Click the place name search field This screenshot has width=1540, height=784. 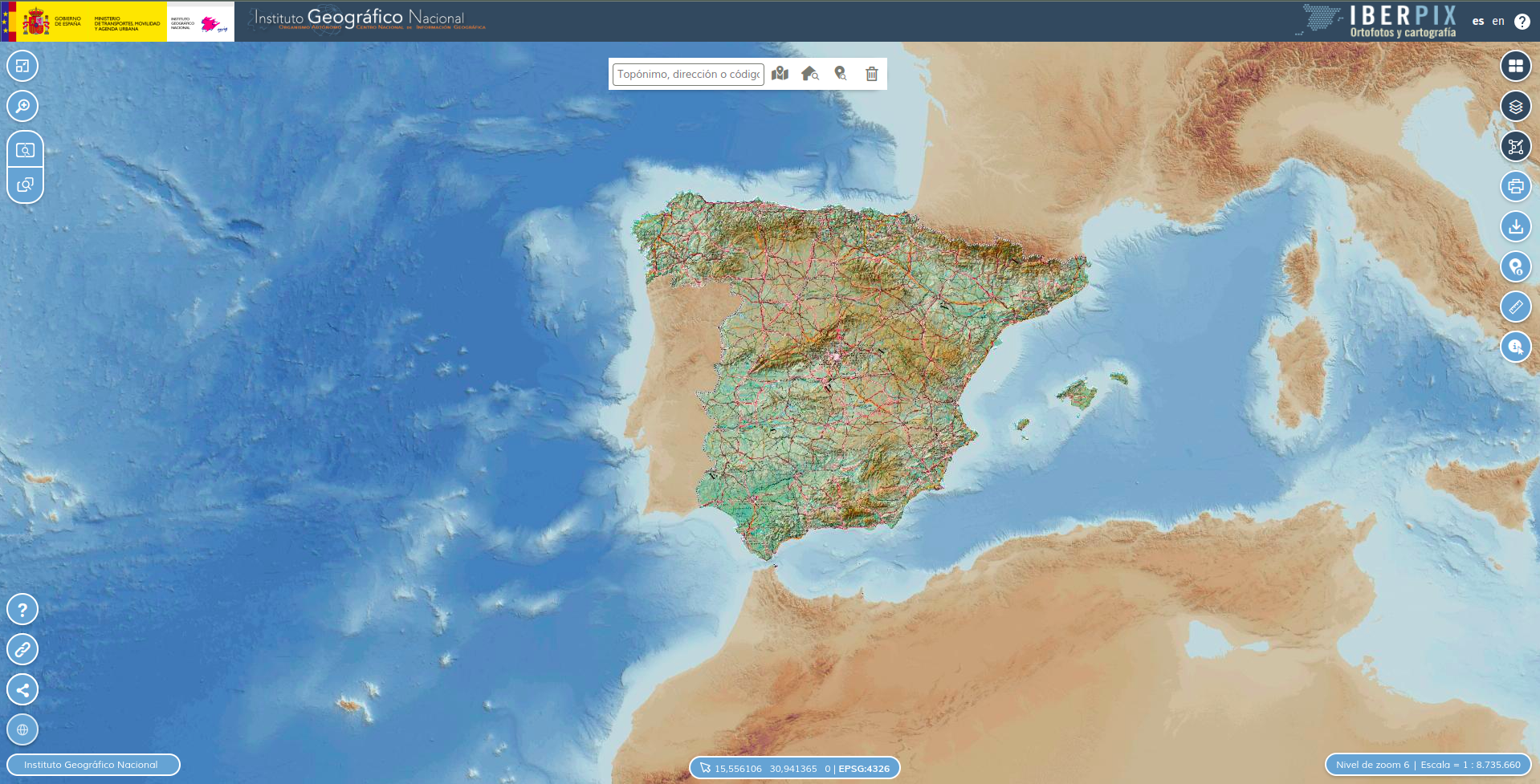(687, 74)
